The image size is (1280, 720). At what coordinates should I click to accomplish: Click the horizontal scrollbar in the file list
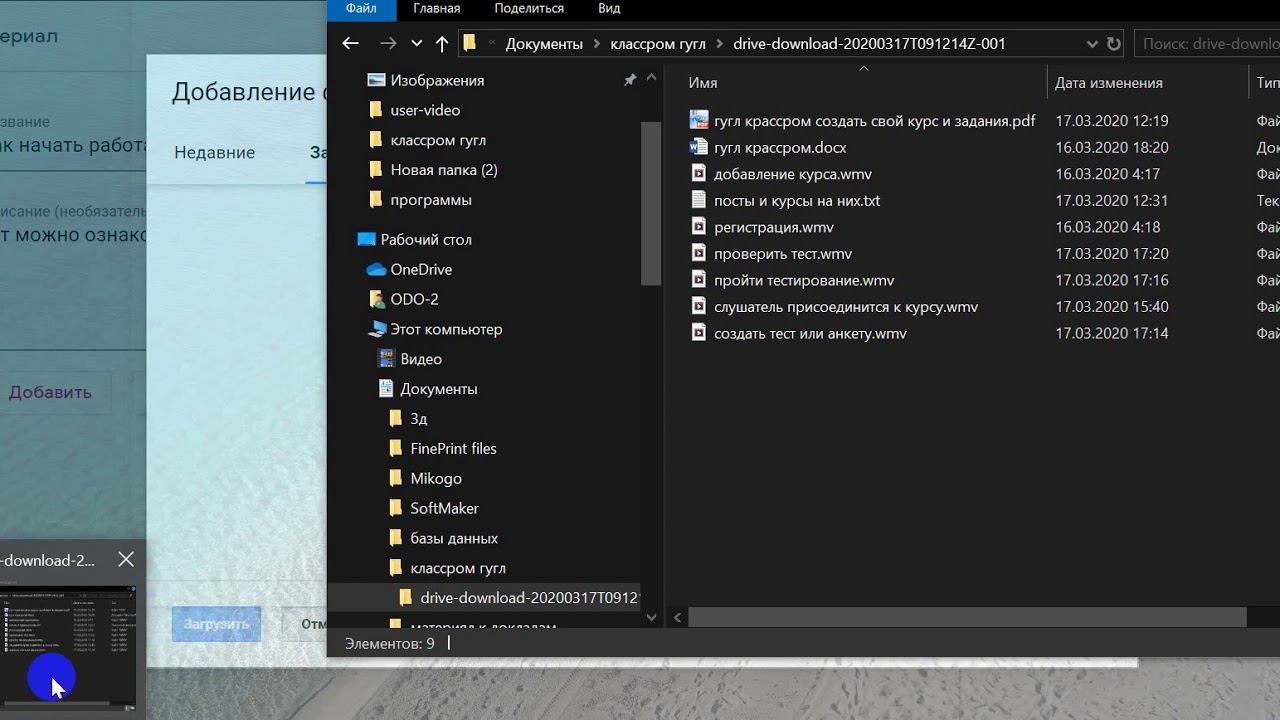pyautogui.click(x=966, y=618)
